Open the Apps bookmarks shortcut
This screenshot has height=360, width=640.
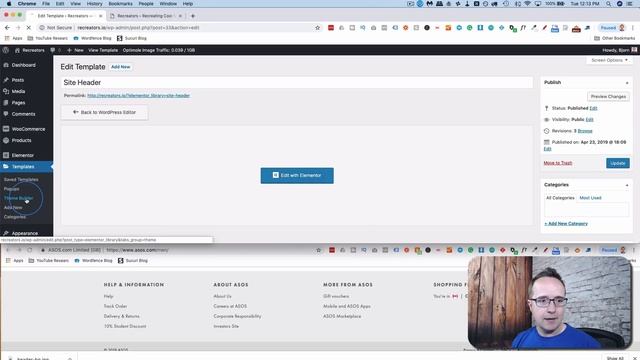tap(14, 38)
